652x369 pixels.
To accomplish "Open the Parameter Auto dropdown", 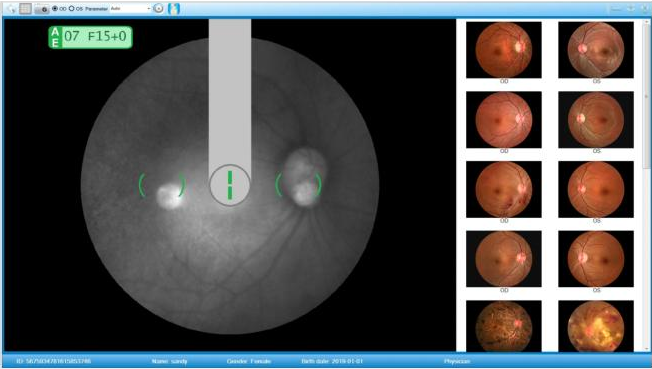I will click(130, 8).
